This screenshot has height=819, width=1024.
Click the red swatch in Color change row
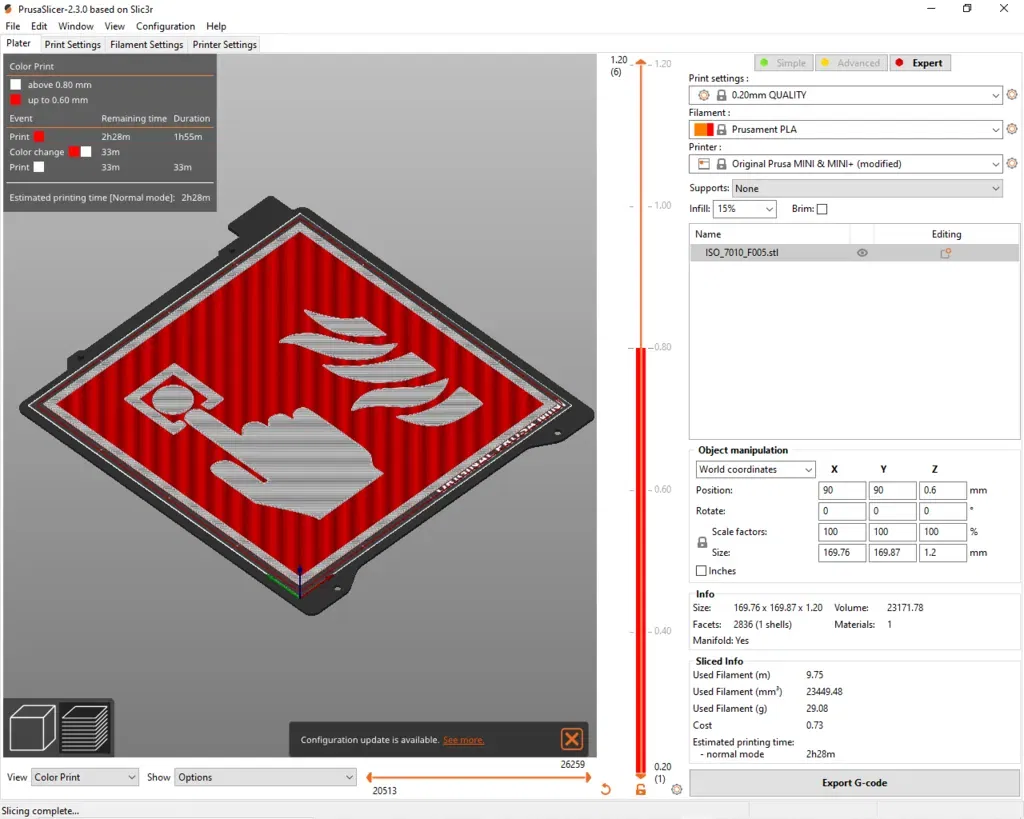click(x=74, y=152)
